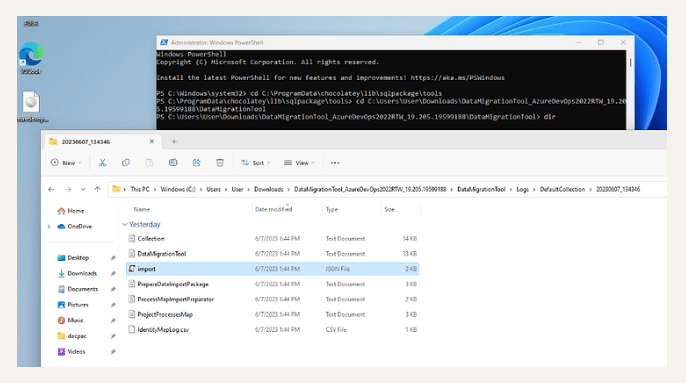Select OneDrive in navigation pane
This screenshot has height=383, width=686.
(75, 227)
